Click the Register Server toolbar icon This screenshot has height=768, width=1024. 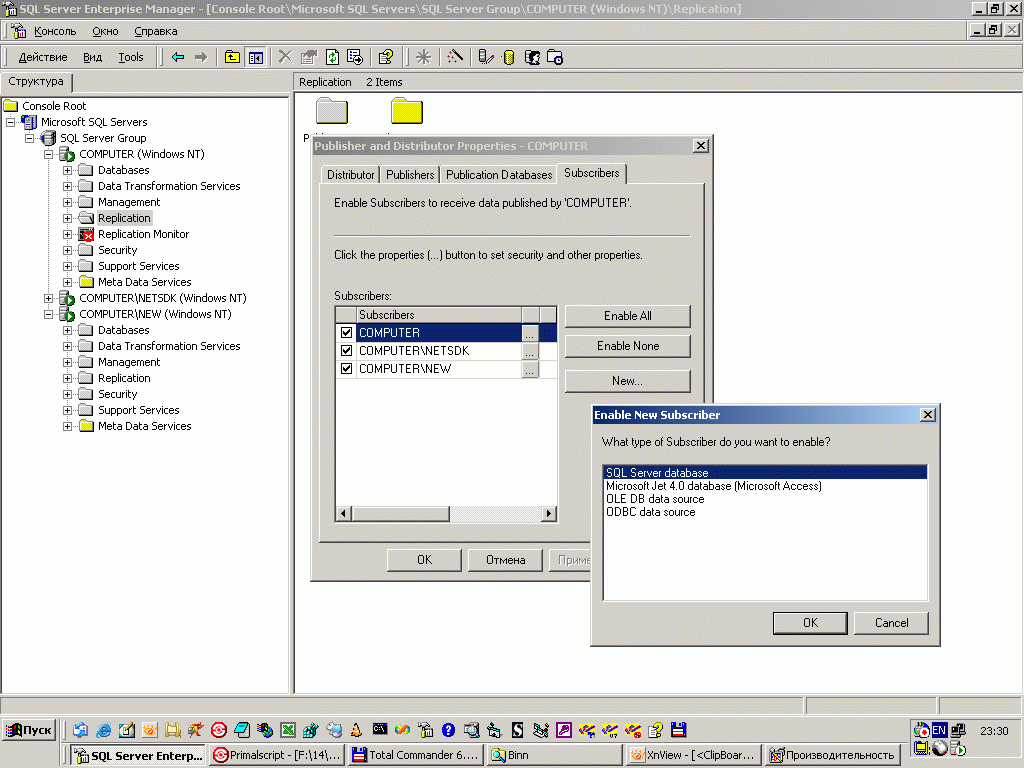485,57
